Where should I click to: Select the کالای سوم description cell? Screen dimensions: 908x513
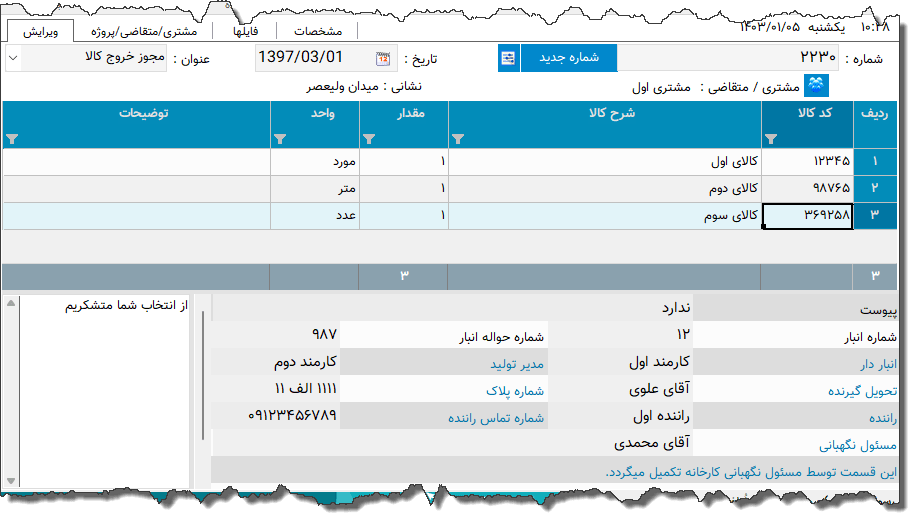pos(605,215)
